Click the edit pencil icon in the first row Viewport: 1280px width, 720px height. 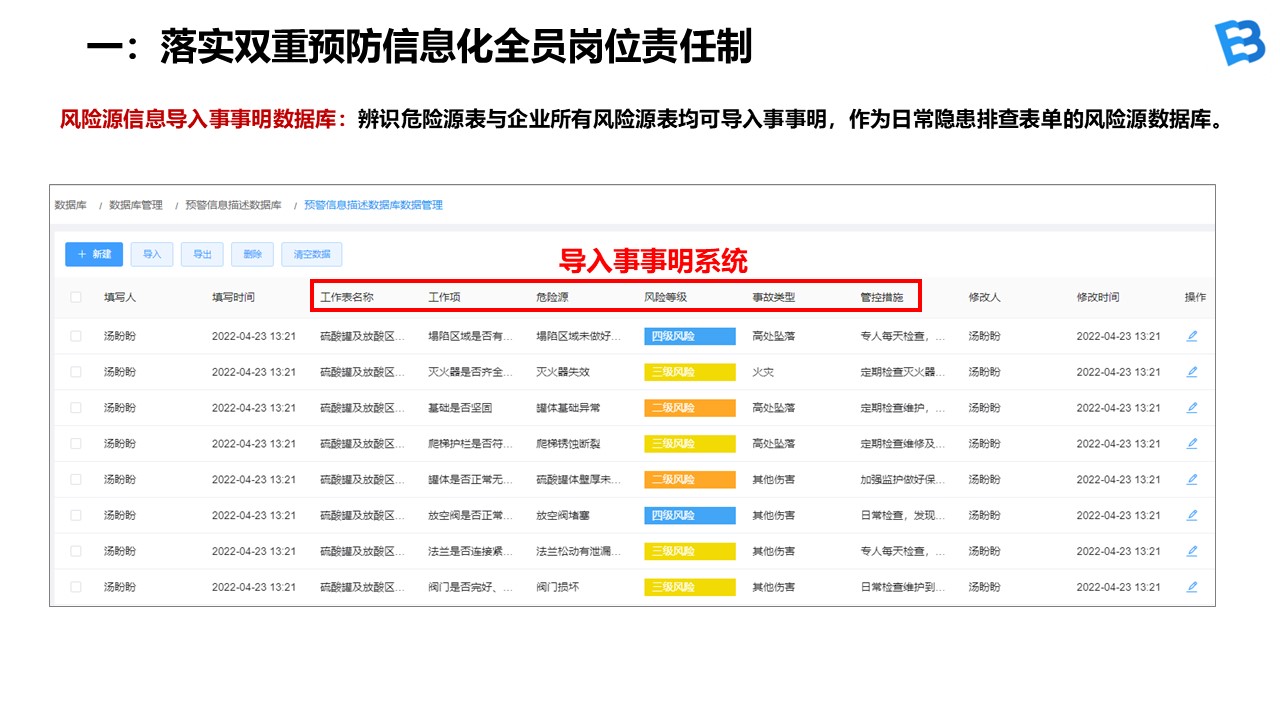pyautogui.click(x=1191, y=336)
